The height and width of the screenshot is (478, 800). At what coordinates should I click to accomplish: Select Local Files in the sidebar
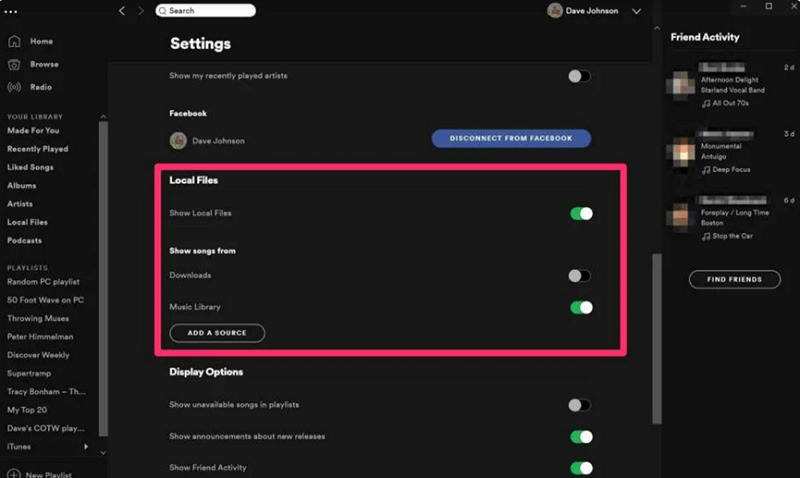[x=27, y=222]
